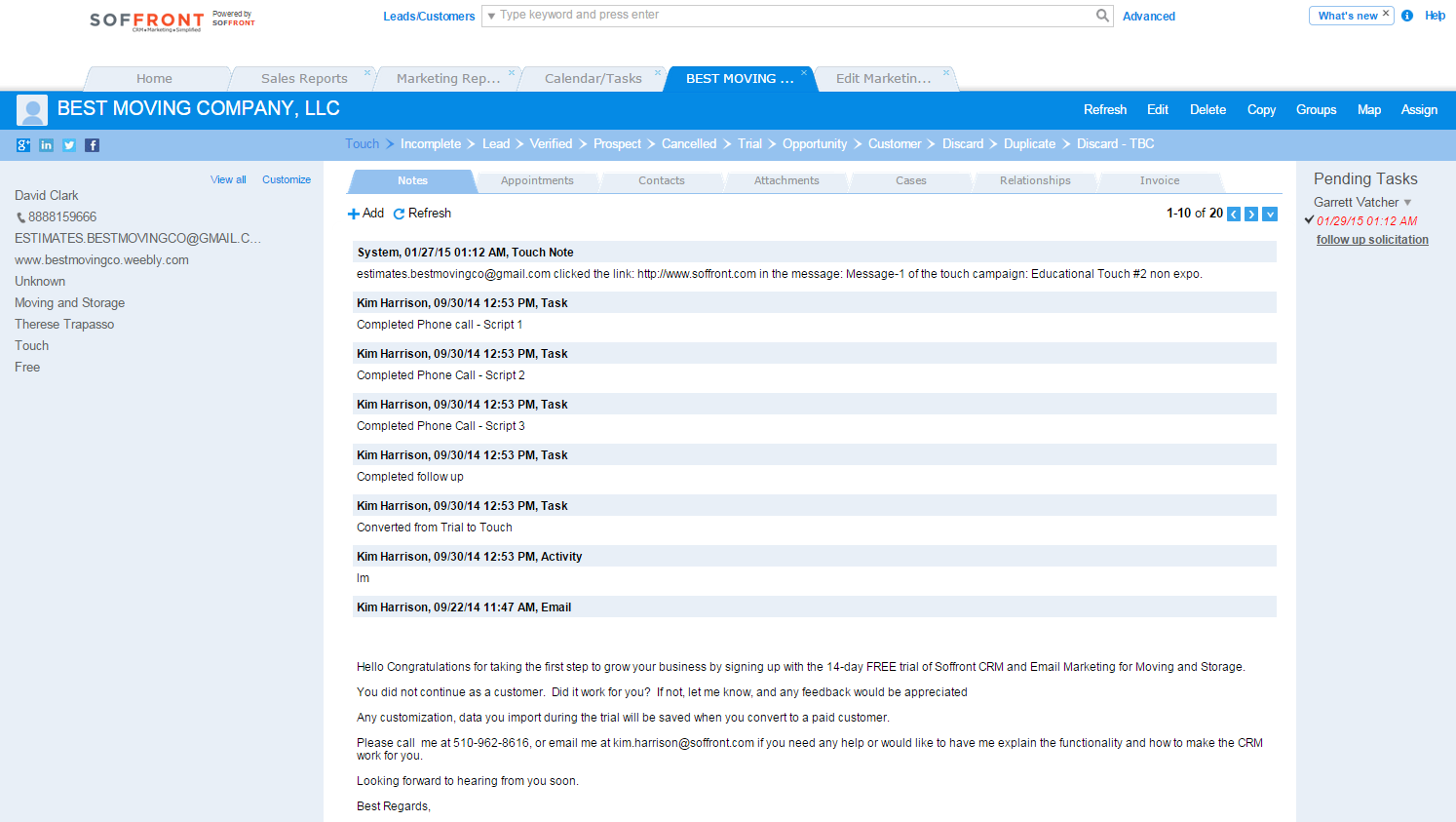Open the Contacts sub-tab

click(x=662, y=181)
